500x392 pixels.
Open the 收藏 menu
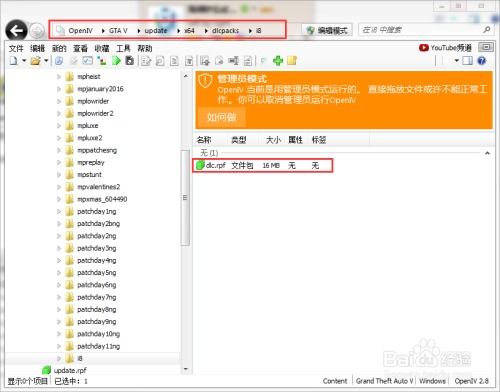pos(102,49)
